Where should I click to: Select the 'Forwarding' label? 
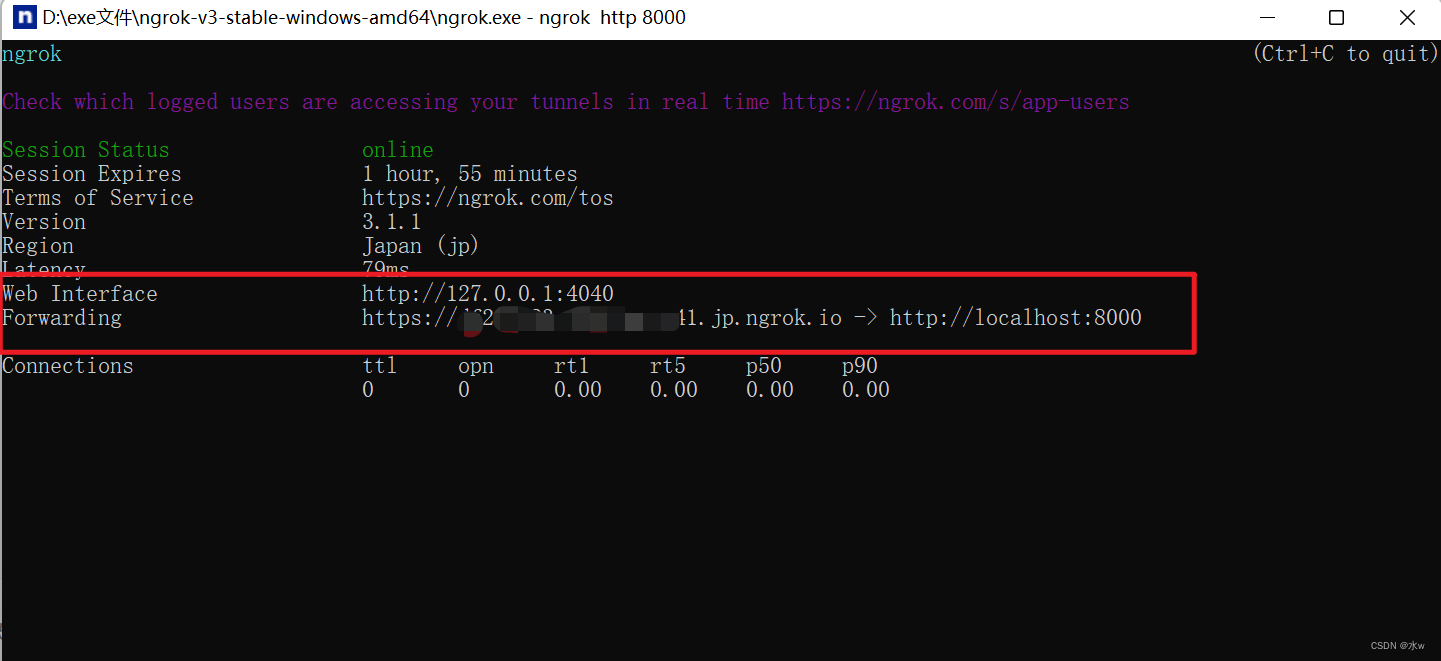coord(62,318)
